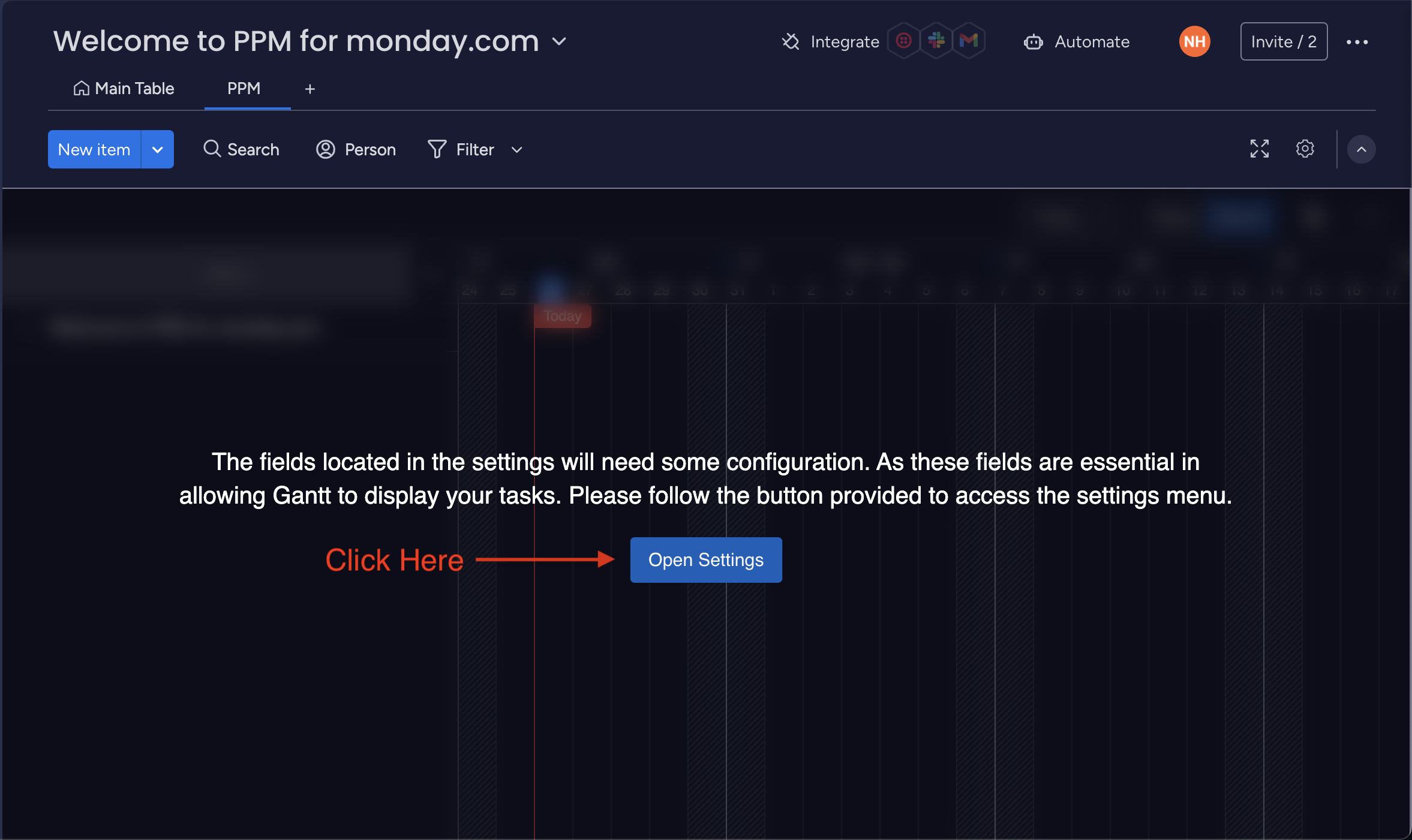Expand the board title dropdown arrow

[x=559, y=41]
